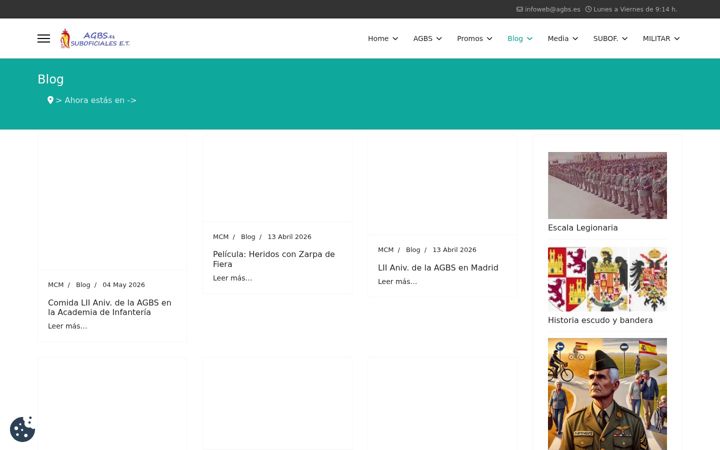
Task: Expand the MILITAR menu chevron
Action: [x=677, y=39]
